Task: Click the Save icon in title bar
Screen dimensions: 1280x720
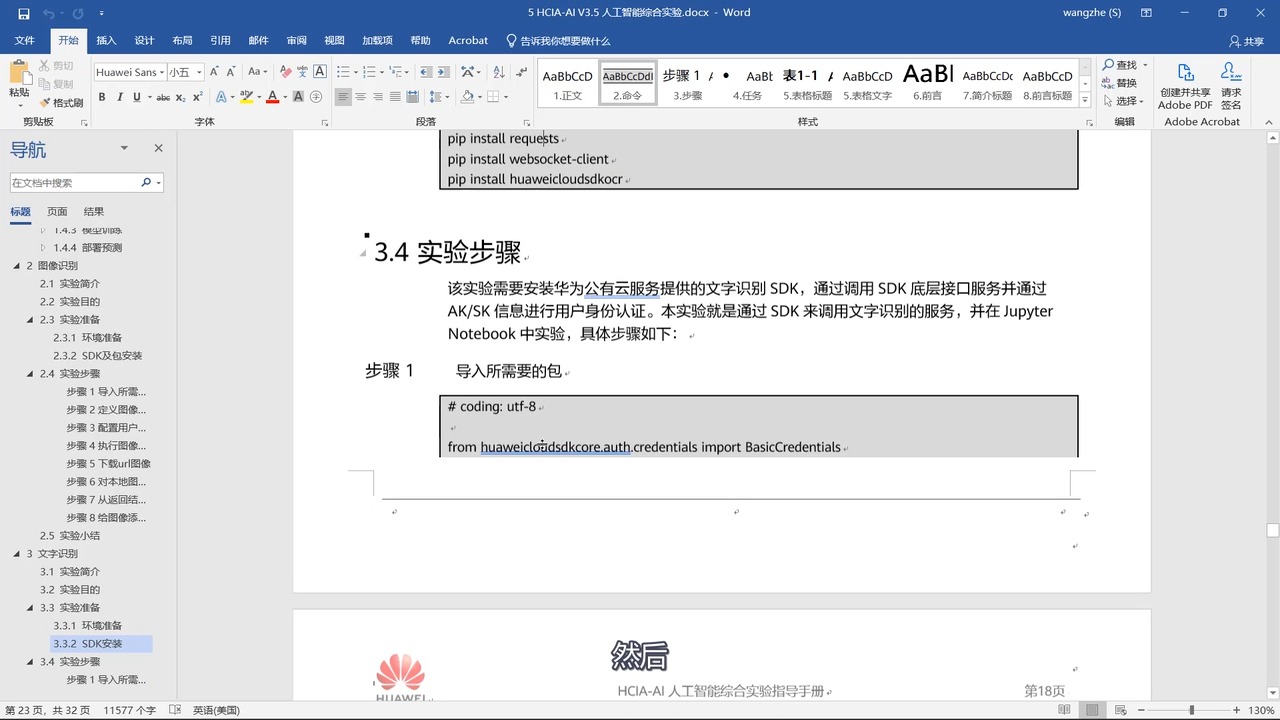Action: 24,13
